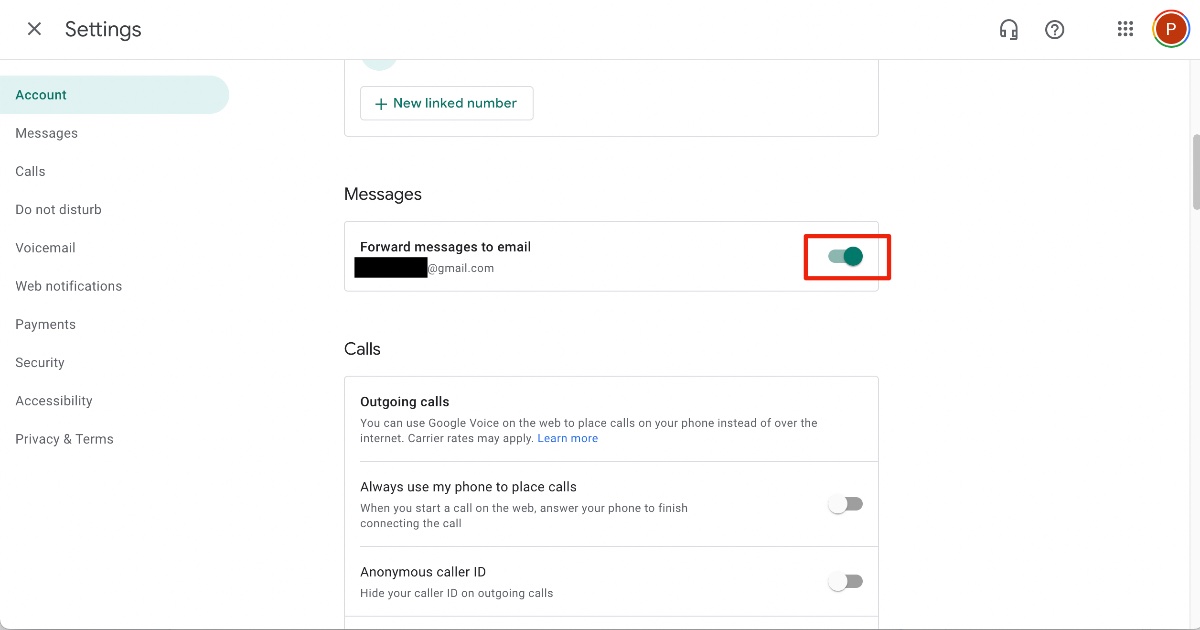1200x630 pixels.
Task: Click the Help question mark icon
Action: point(1054,29)
